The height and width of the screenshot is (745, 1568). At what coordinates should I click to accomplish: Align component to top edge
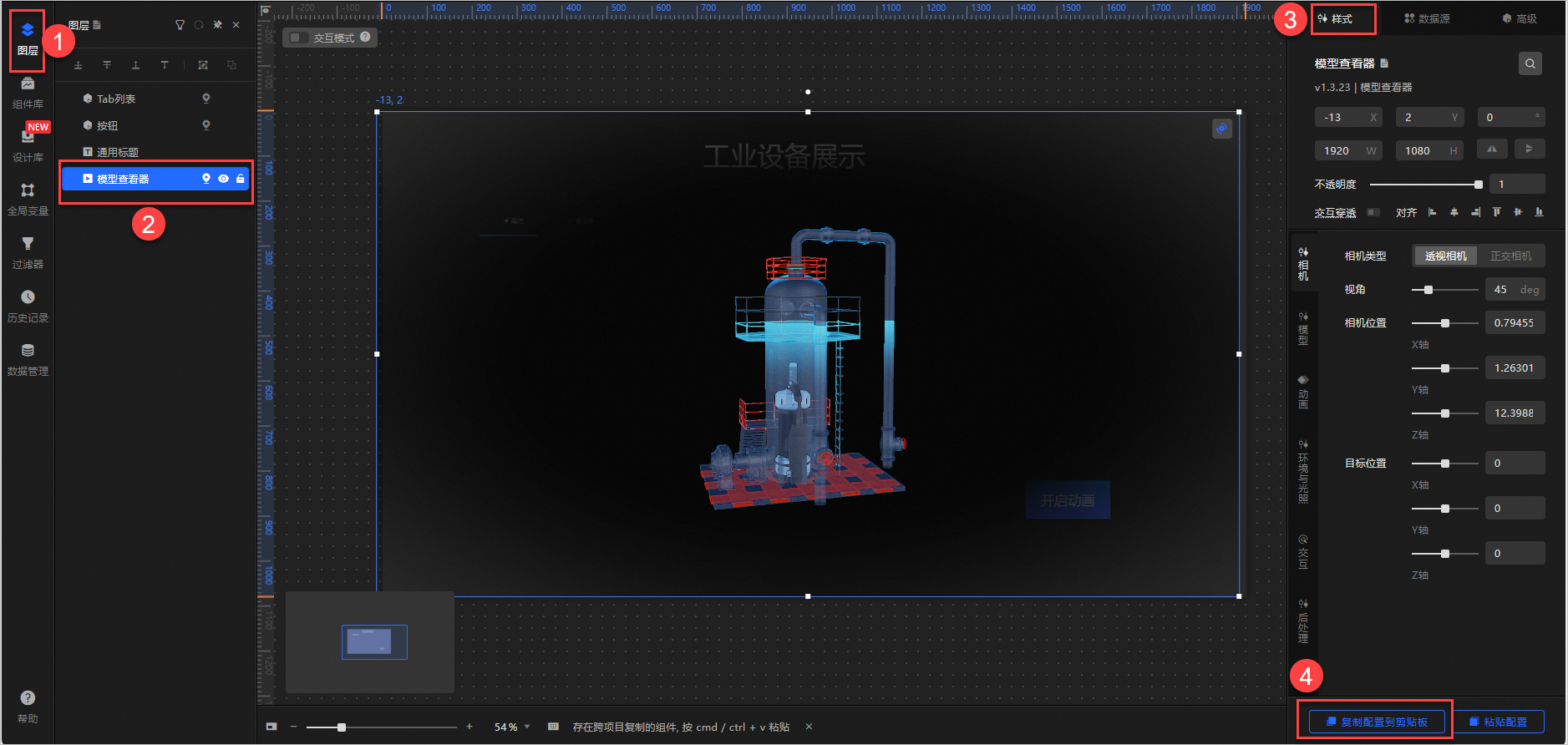click(x=1497, y=212)
